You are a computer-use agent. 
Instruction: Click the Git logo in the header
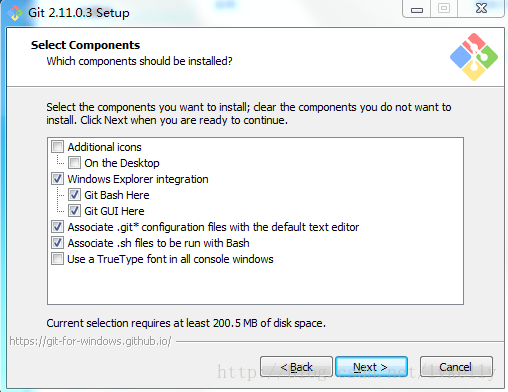(x=474, y=57)
